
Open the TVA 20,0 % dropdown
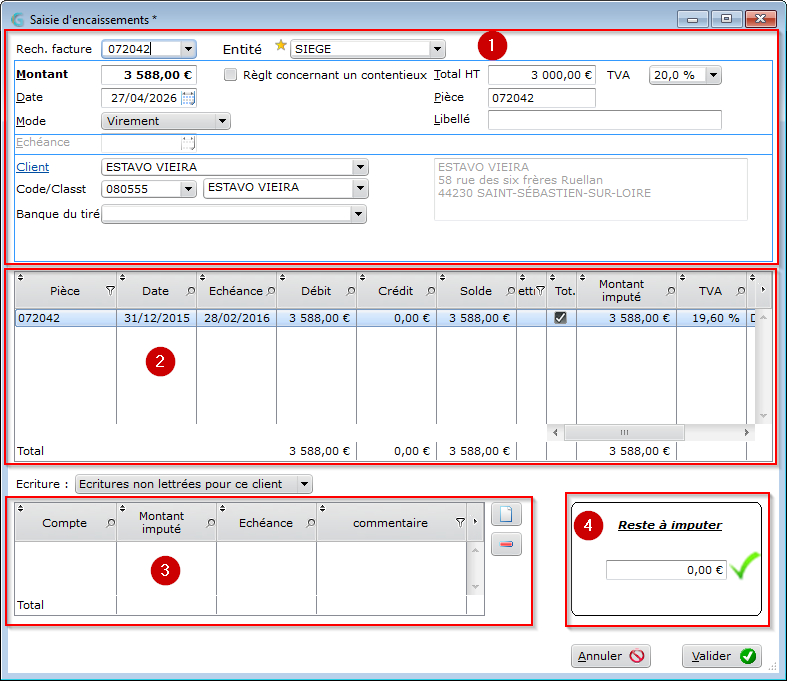[713, 75]
